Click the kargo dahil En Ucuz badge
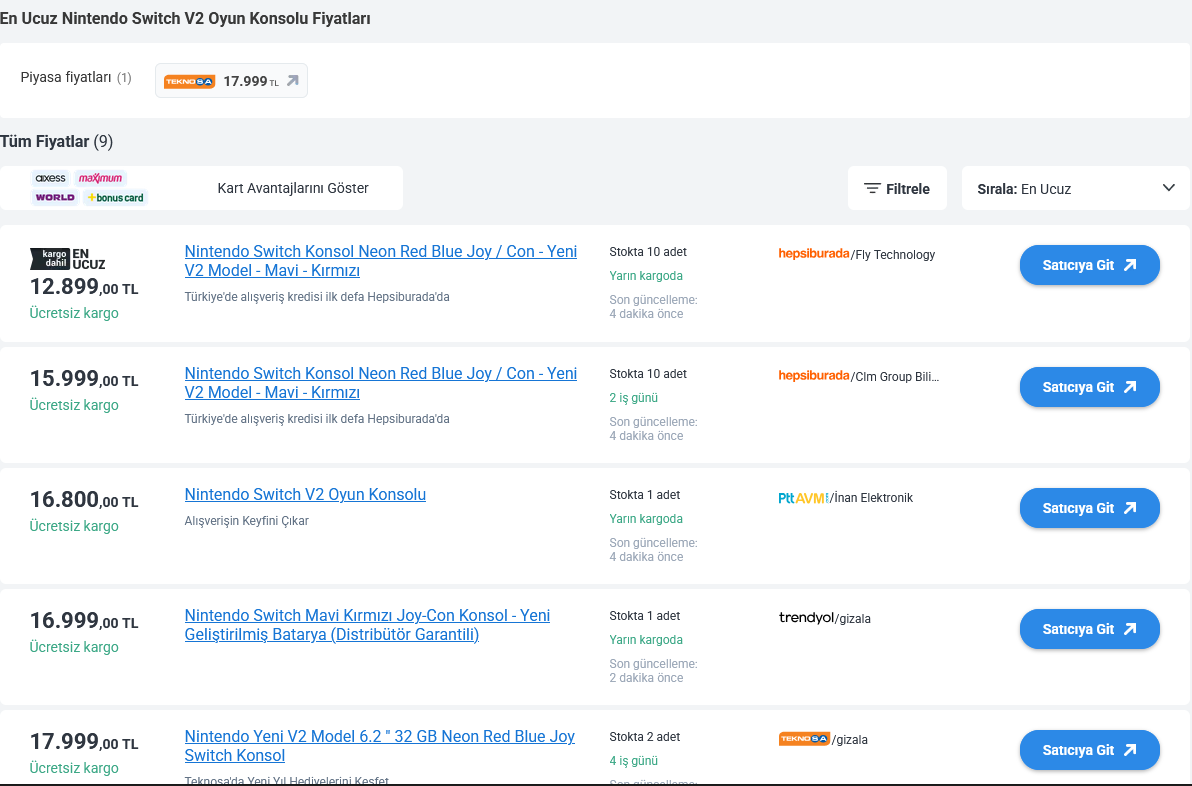The image size is (1192, 786). pos(68,259)
